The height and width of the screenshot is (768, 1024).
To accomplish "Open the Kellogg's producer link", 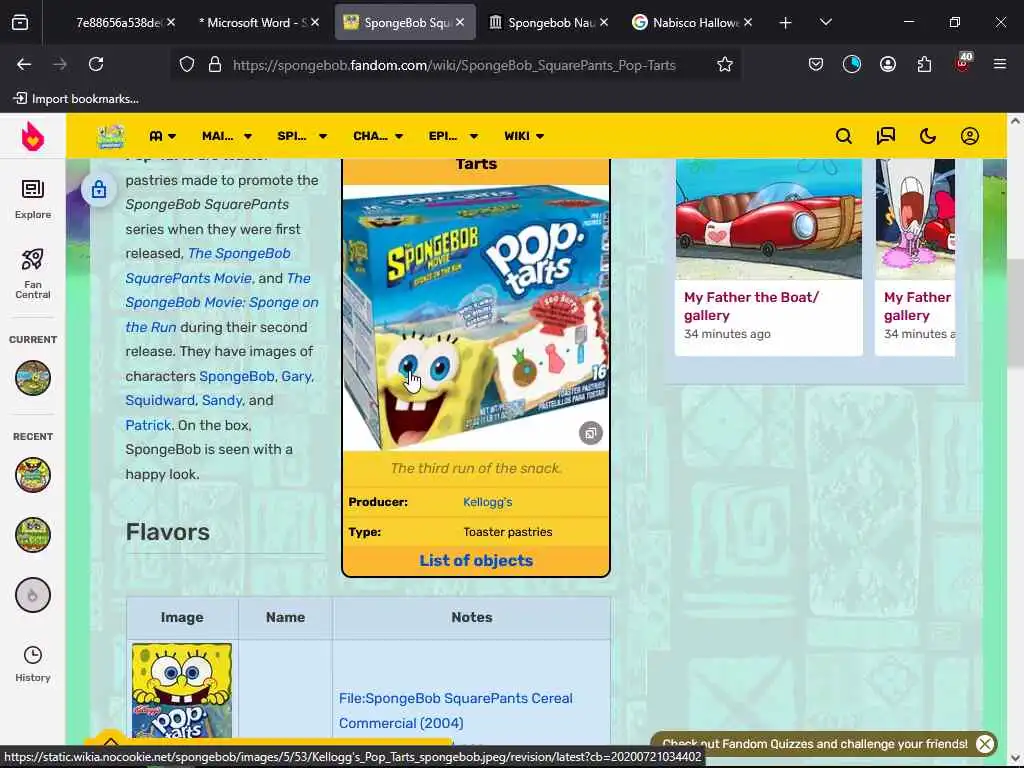I will [x=487, y=502].
